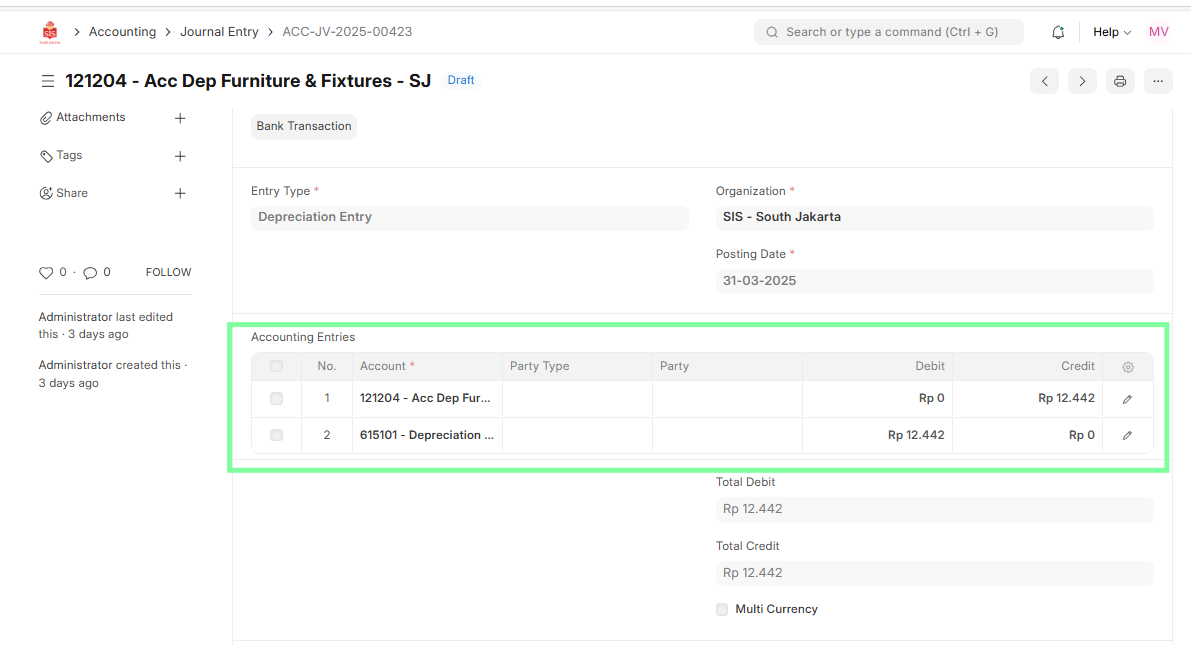Go to the previous document arrow

pyautogui.click(x=1045, y=81)
